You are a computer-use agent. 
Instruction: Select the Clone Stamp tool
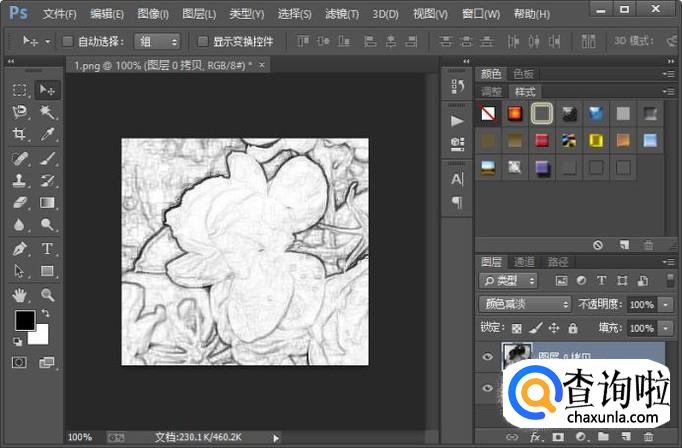pos(19,181)
